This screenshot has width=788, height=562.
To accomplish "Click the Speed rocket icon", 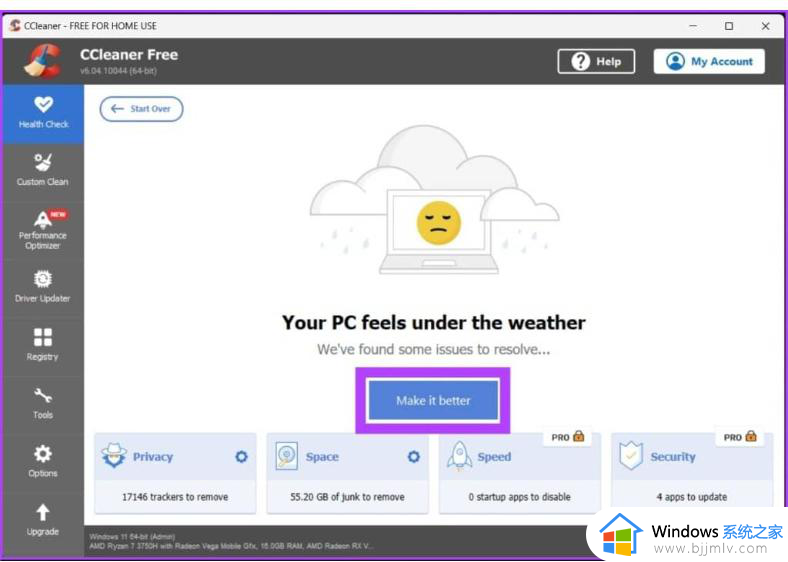I will click(x=459, y=456).
